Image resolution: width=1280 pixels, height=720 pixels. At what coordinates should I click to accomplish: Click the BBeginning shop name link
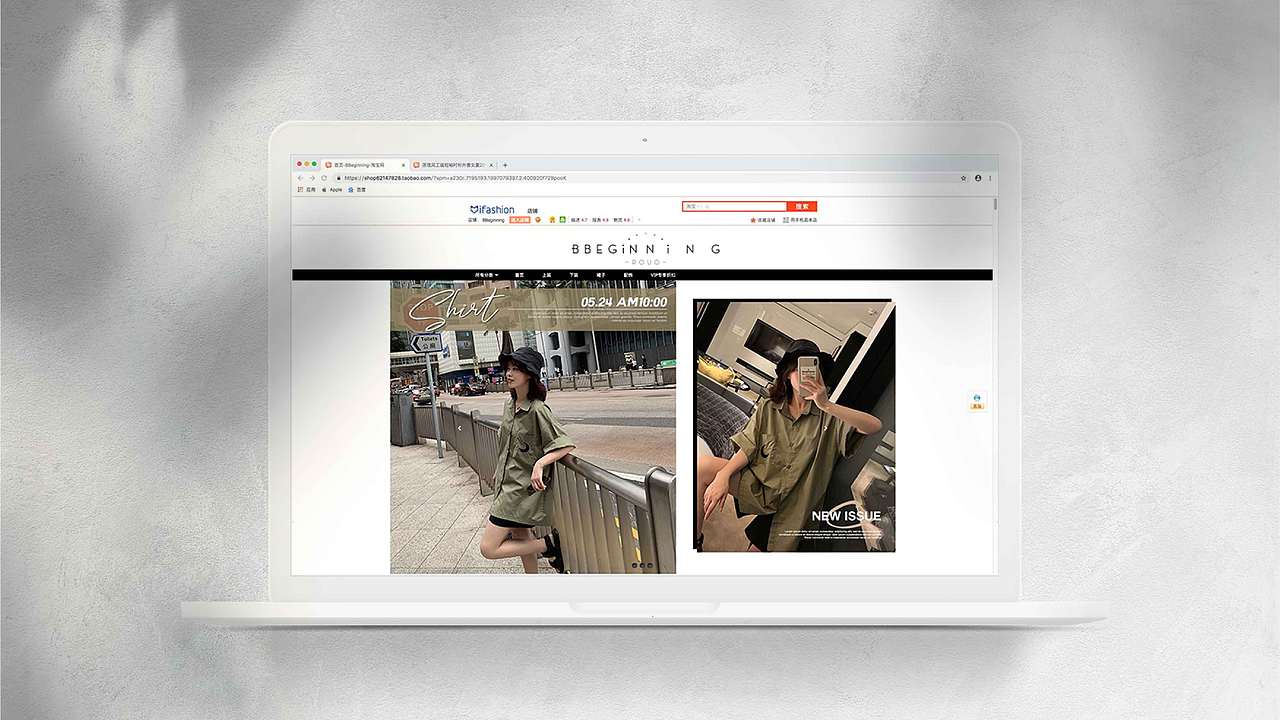tap(493, 220)
